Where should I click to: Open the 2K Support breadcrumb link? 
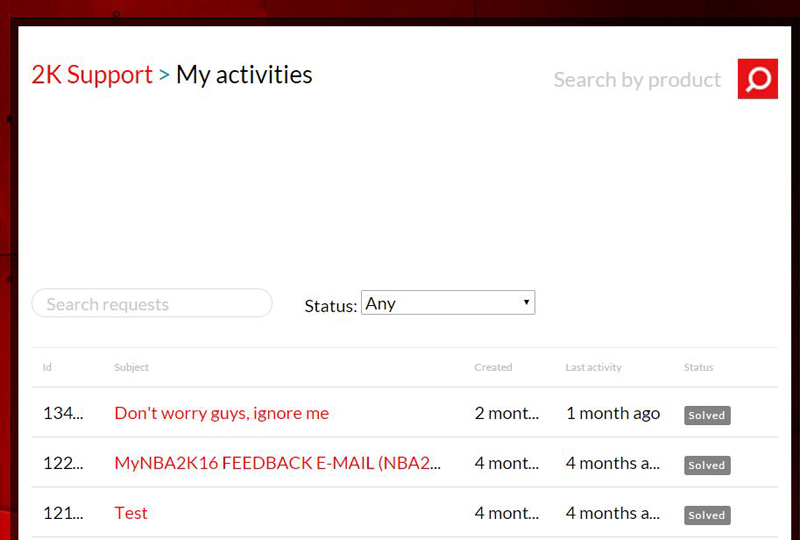92,75
